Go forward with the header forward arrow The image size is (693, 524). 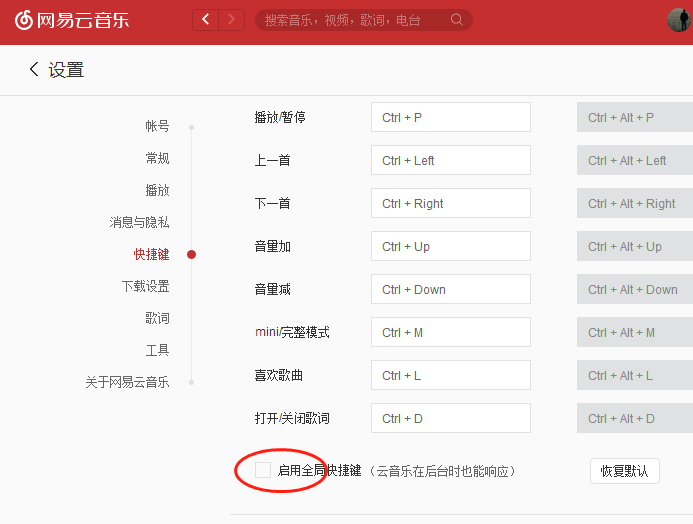coord(231,20)
